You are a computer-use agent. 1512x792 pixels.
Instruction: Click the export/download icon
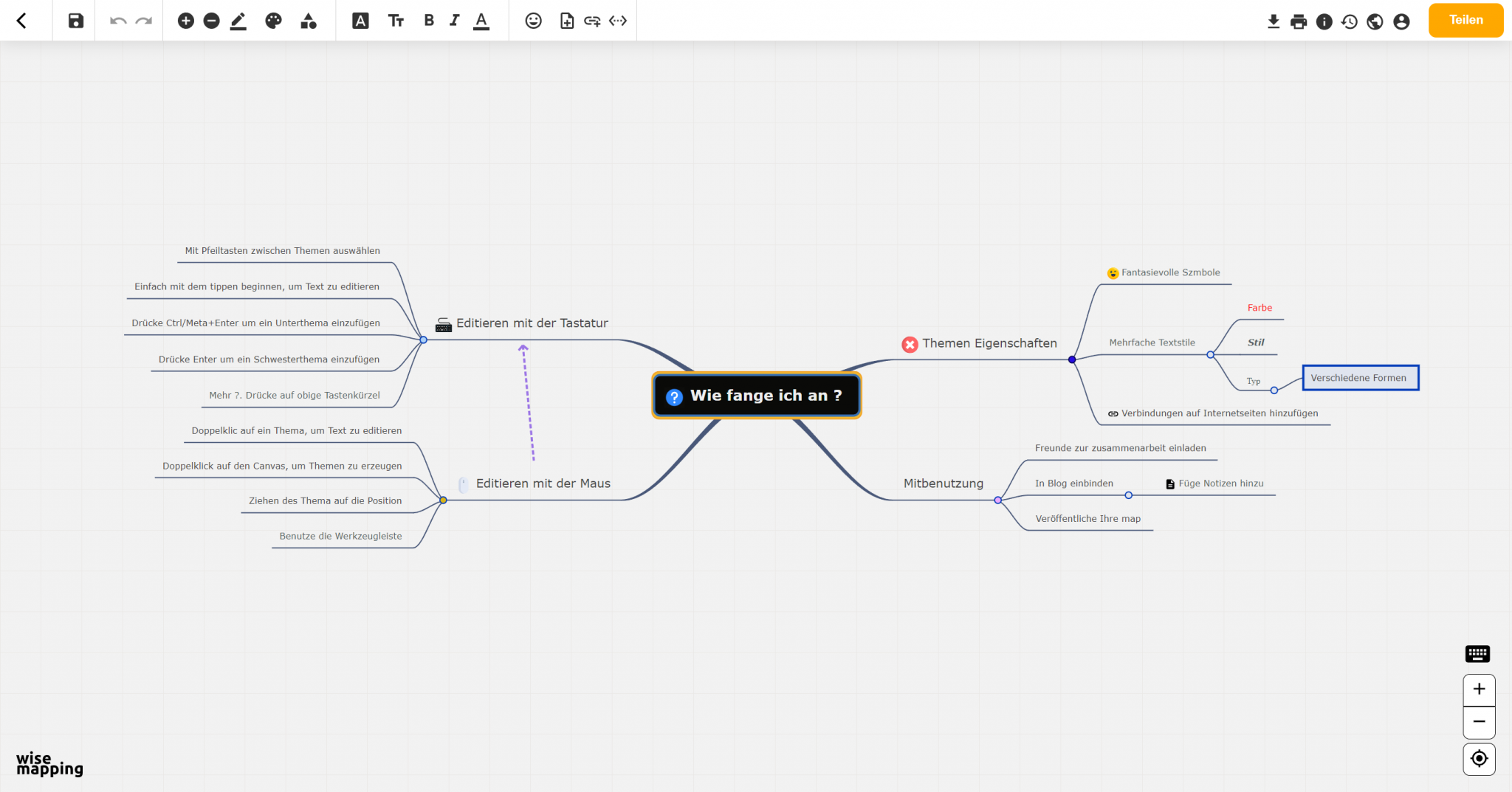[1274, 21]
